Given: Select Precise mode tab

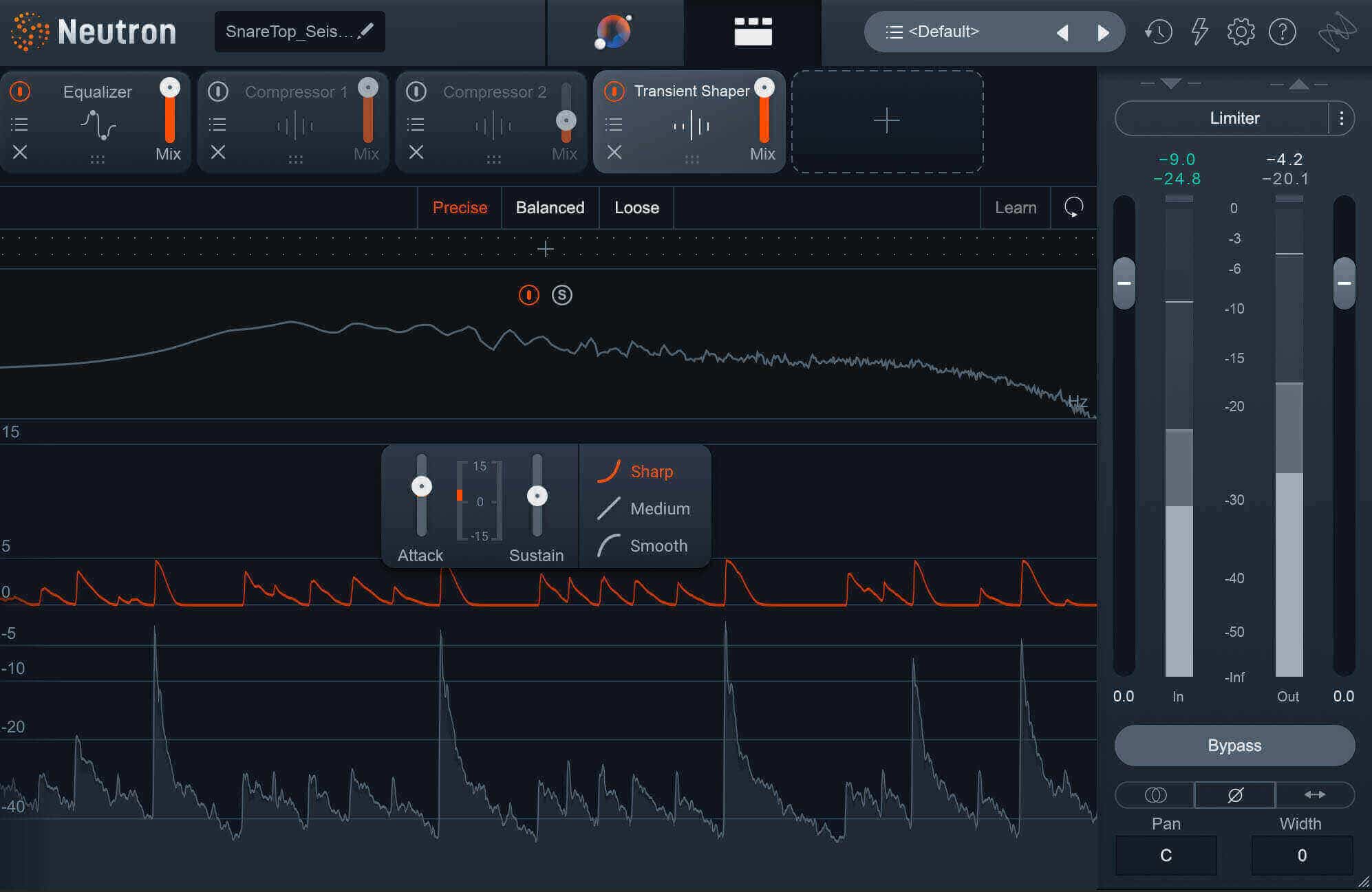Looking at the screenshot, I should [460, 207].
